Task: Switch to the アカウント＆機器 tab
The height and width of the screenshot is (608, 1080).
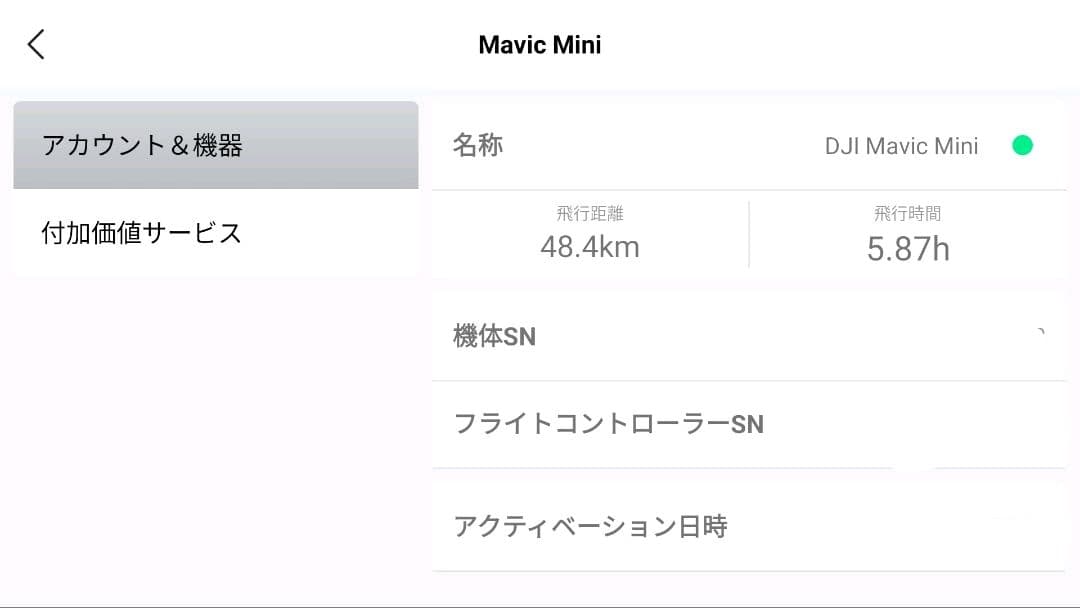Action: (215, 144)
